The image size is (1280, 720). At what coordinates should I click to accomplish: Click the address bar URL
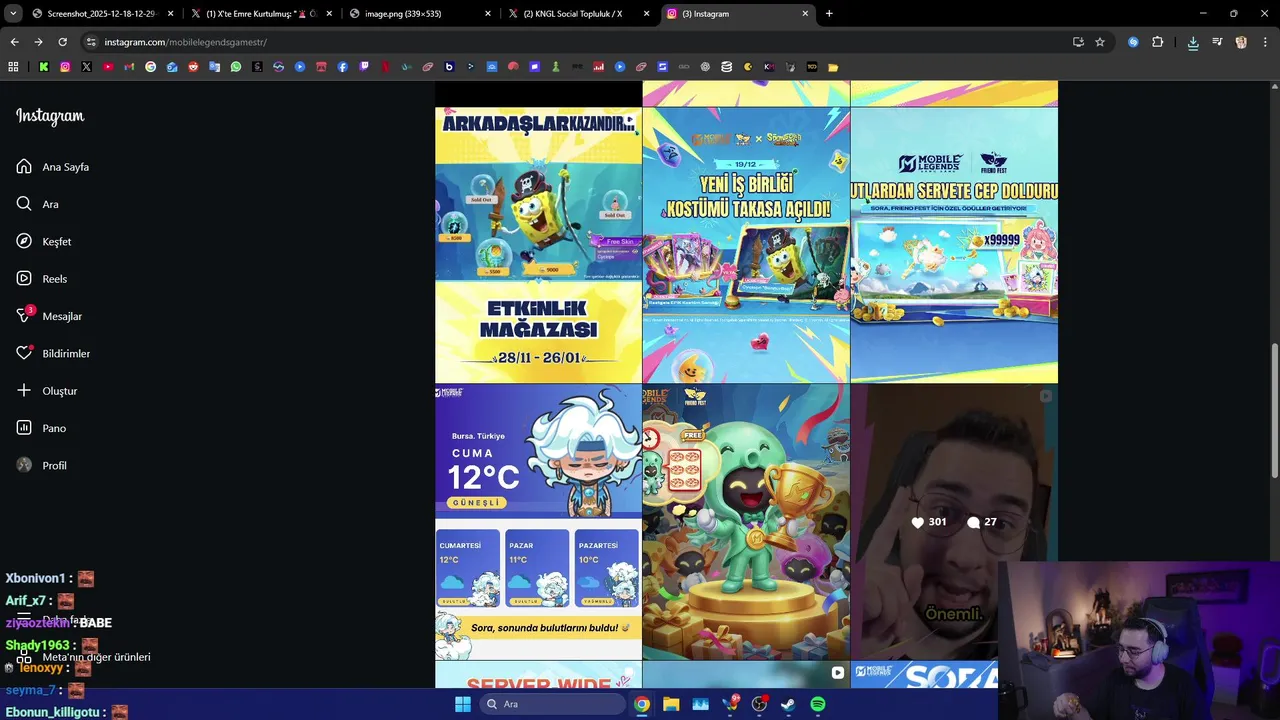(185, 42)
